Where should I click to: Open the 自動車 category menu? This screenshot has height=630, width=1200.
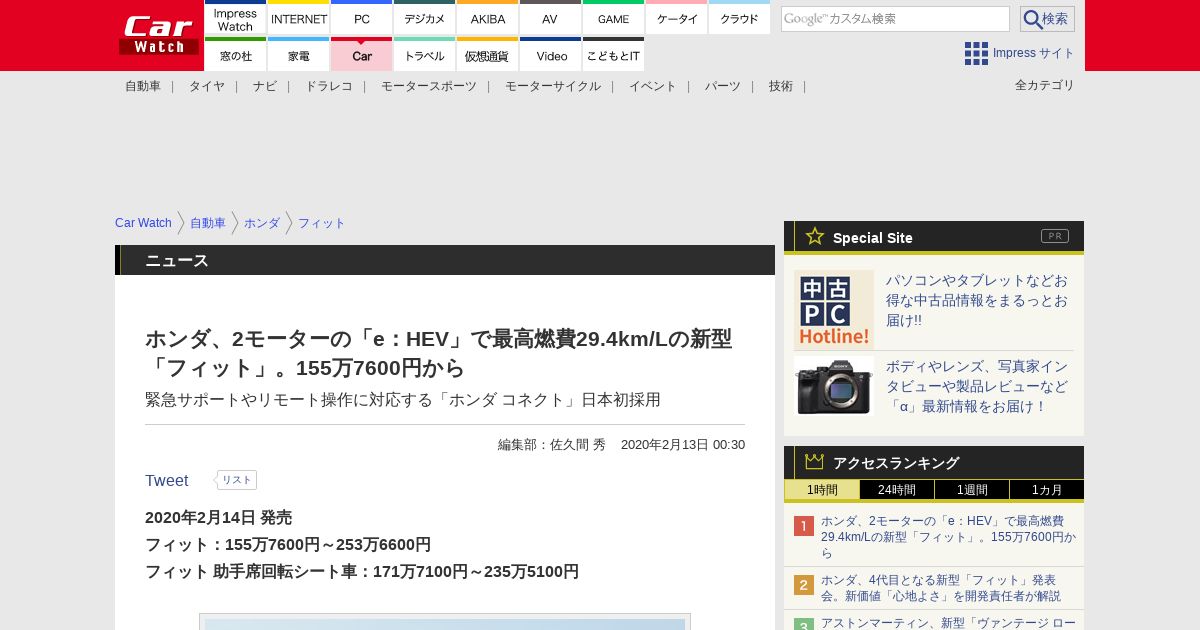pyautogui.click(x=143, y=86)
